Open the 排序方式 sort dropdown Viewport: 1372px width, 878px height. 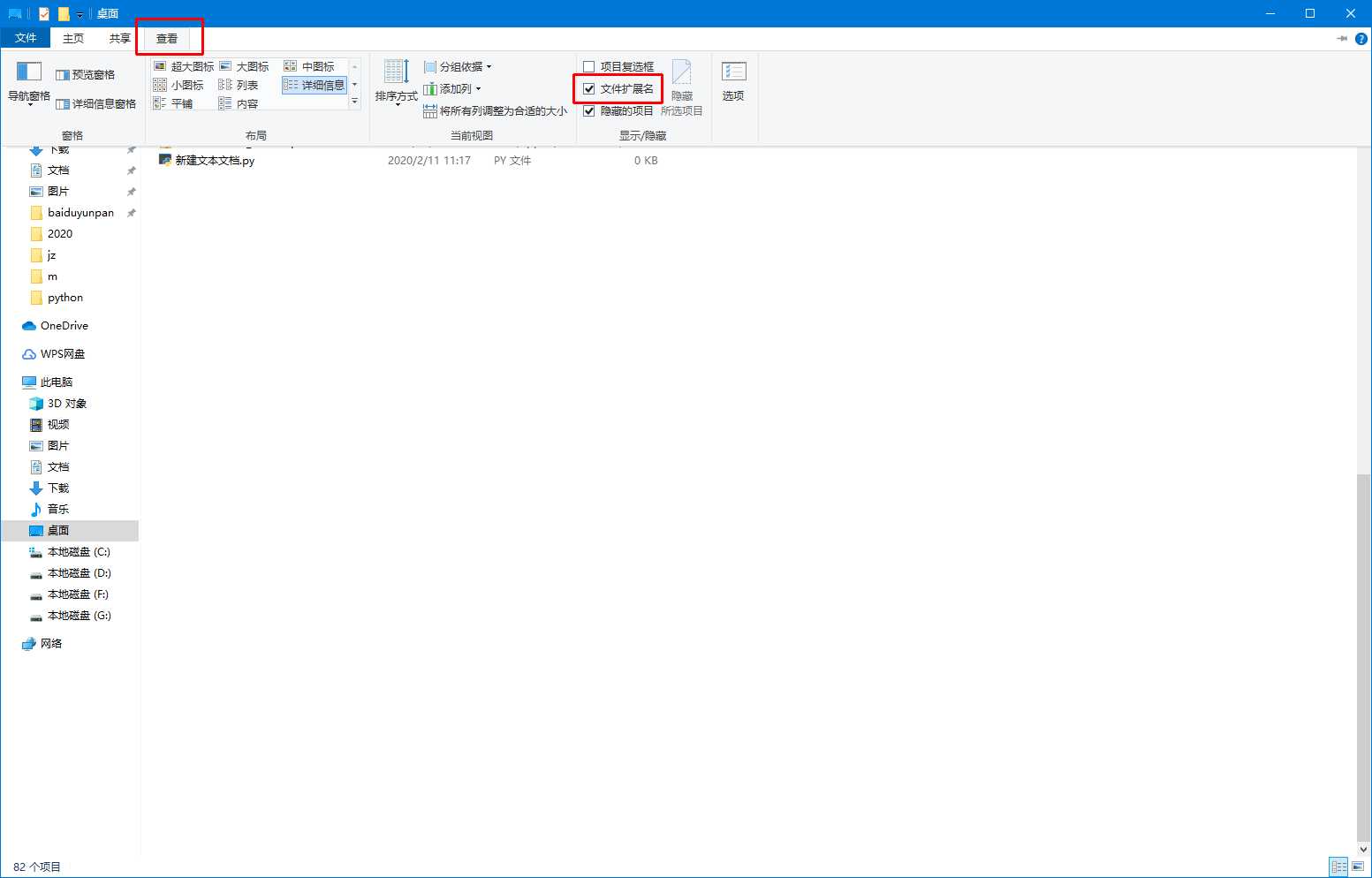(x=396, y=85)
